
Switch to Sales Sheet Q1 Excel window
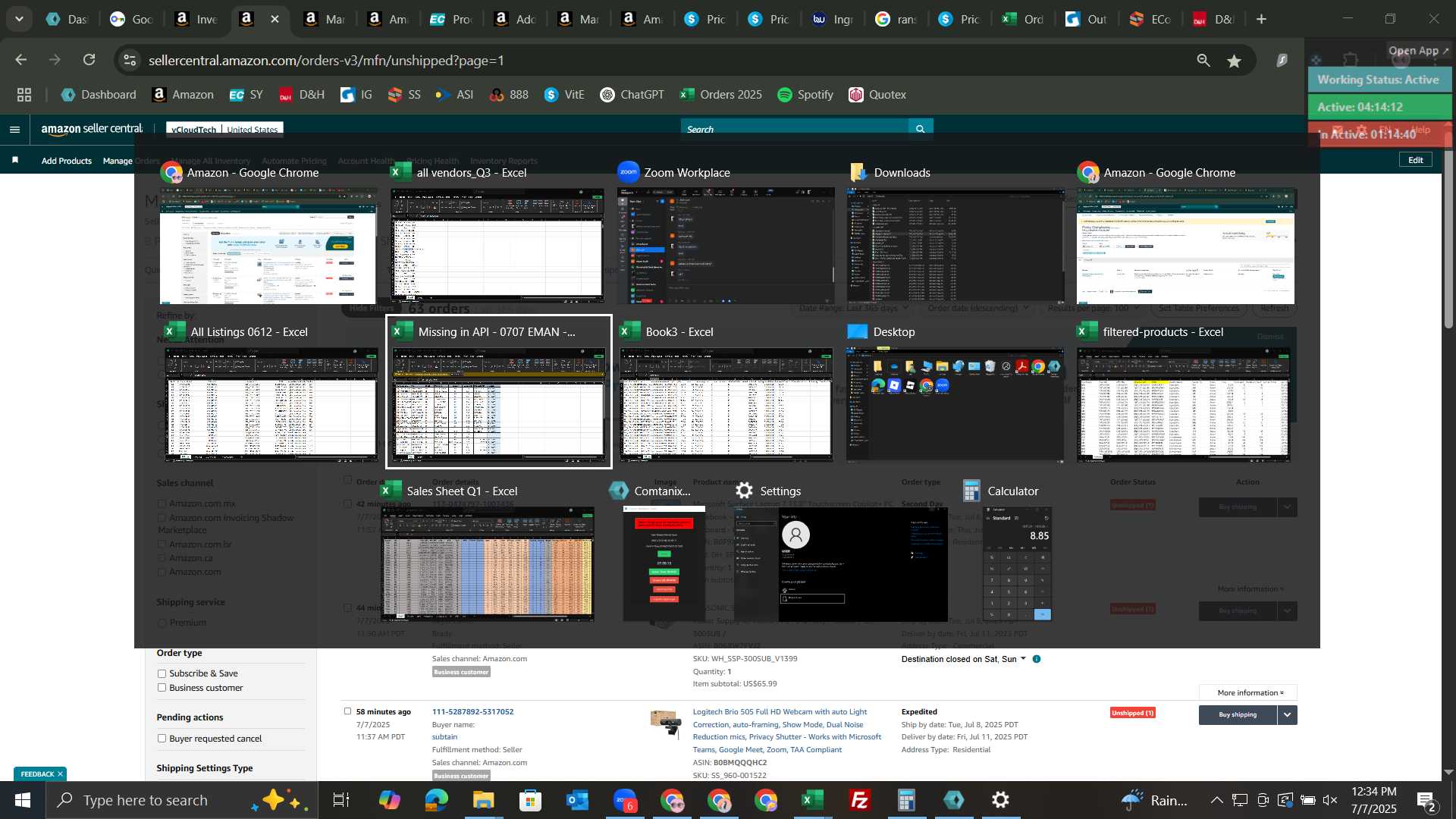coord(488,563)
